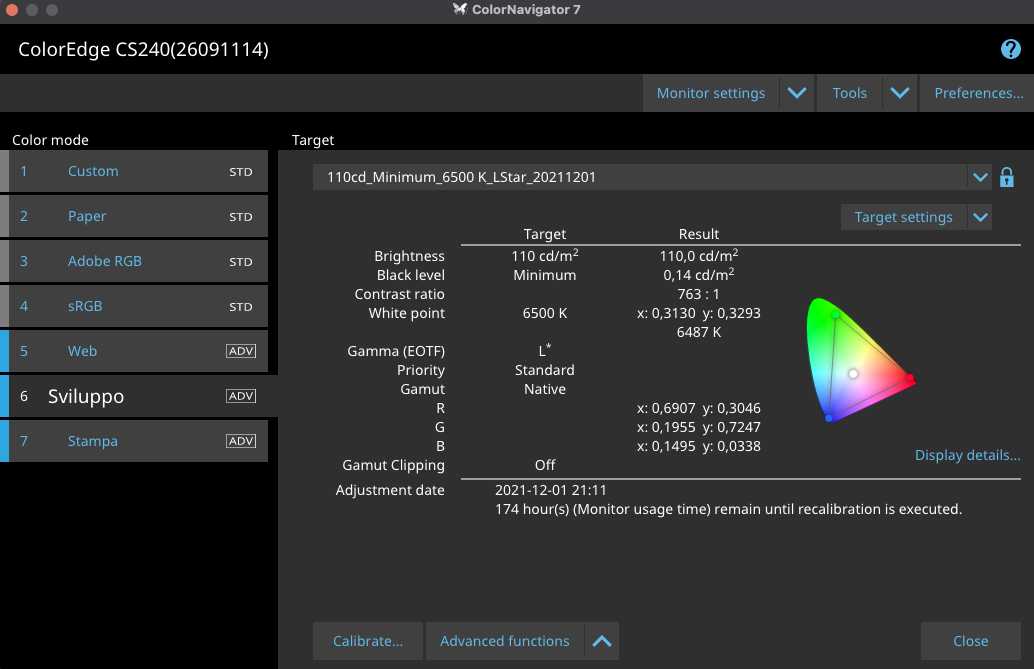Viewport: 1034px width, 669px height.
Task: Click the target lock icon
Action: [x=1006, y=177]
